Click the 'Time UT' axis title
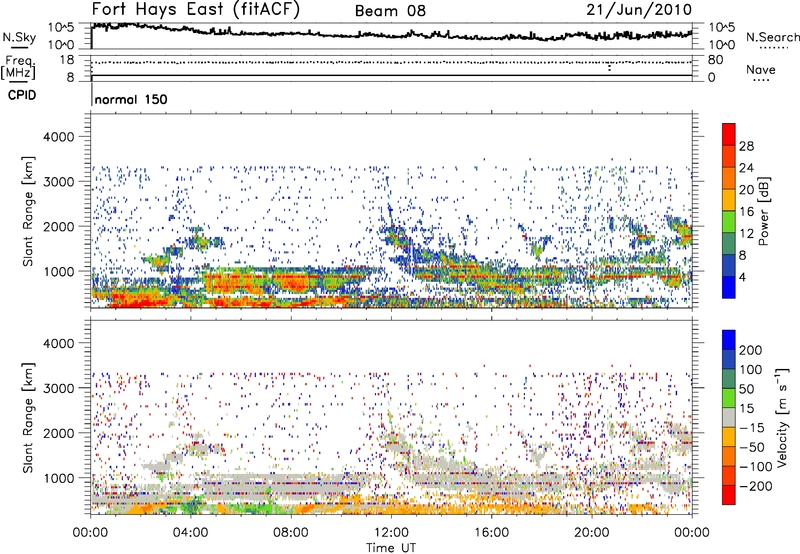 pos(391,547)
